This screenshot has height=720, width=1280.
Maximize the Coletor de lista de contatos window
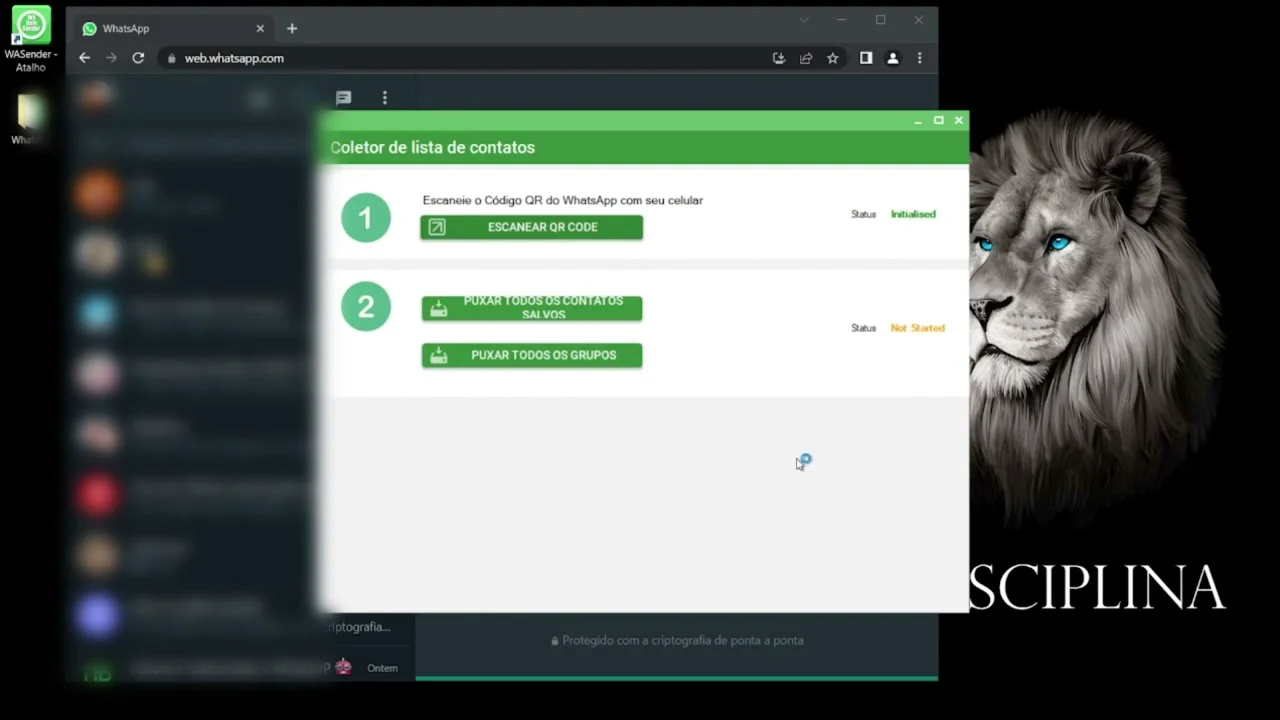point(938,120)
